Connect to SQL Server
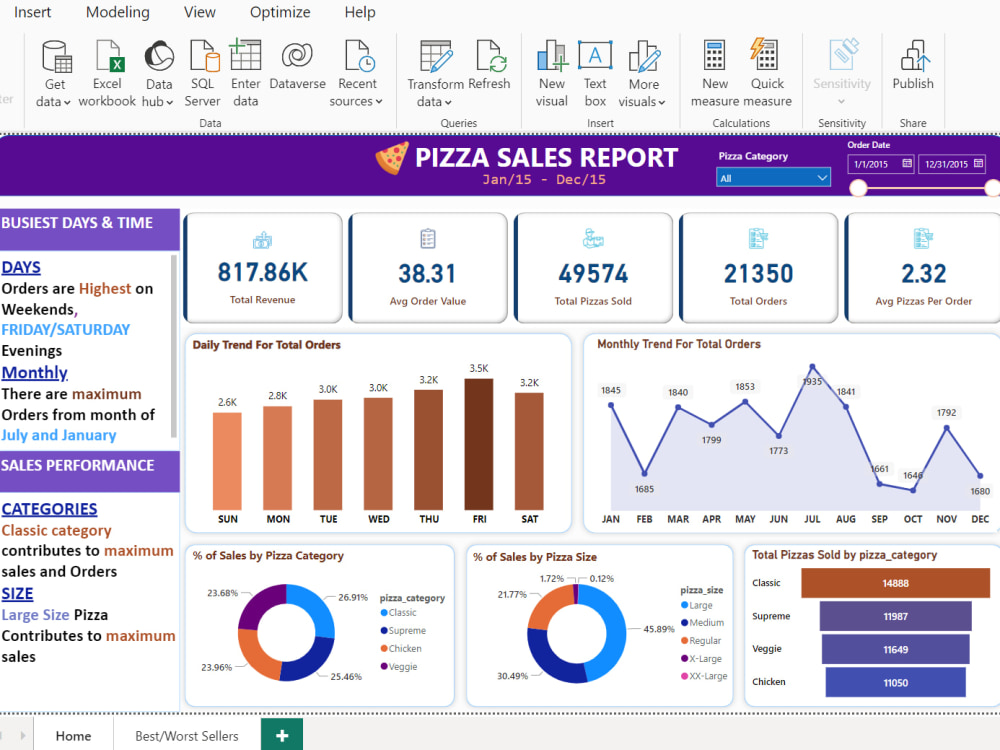Image resolution: width=1000 pixels, height=750 pixels. tap(202, 68)
